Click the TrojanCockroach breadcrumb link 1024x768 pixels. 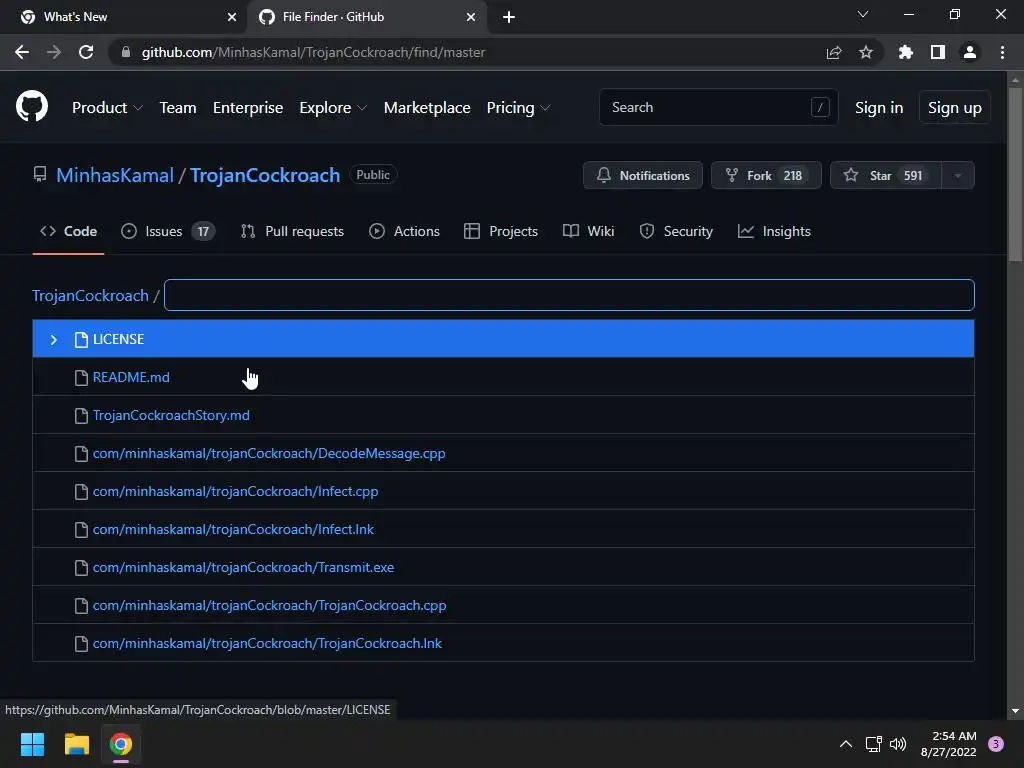[91, 295]
